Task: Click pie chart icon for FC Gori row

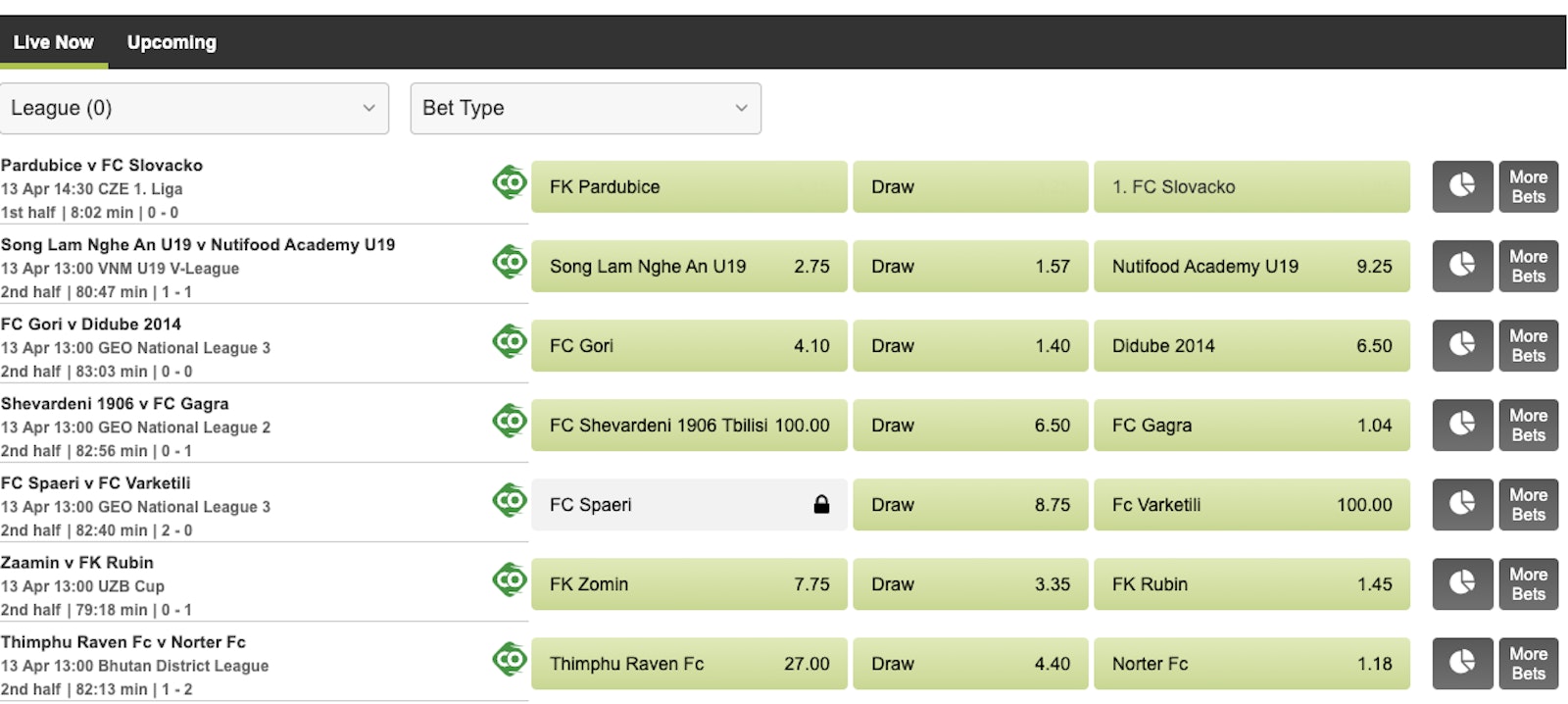Action: [x=1461, y=345]
